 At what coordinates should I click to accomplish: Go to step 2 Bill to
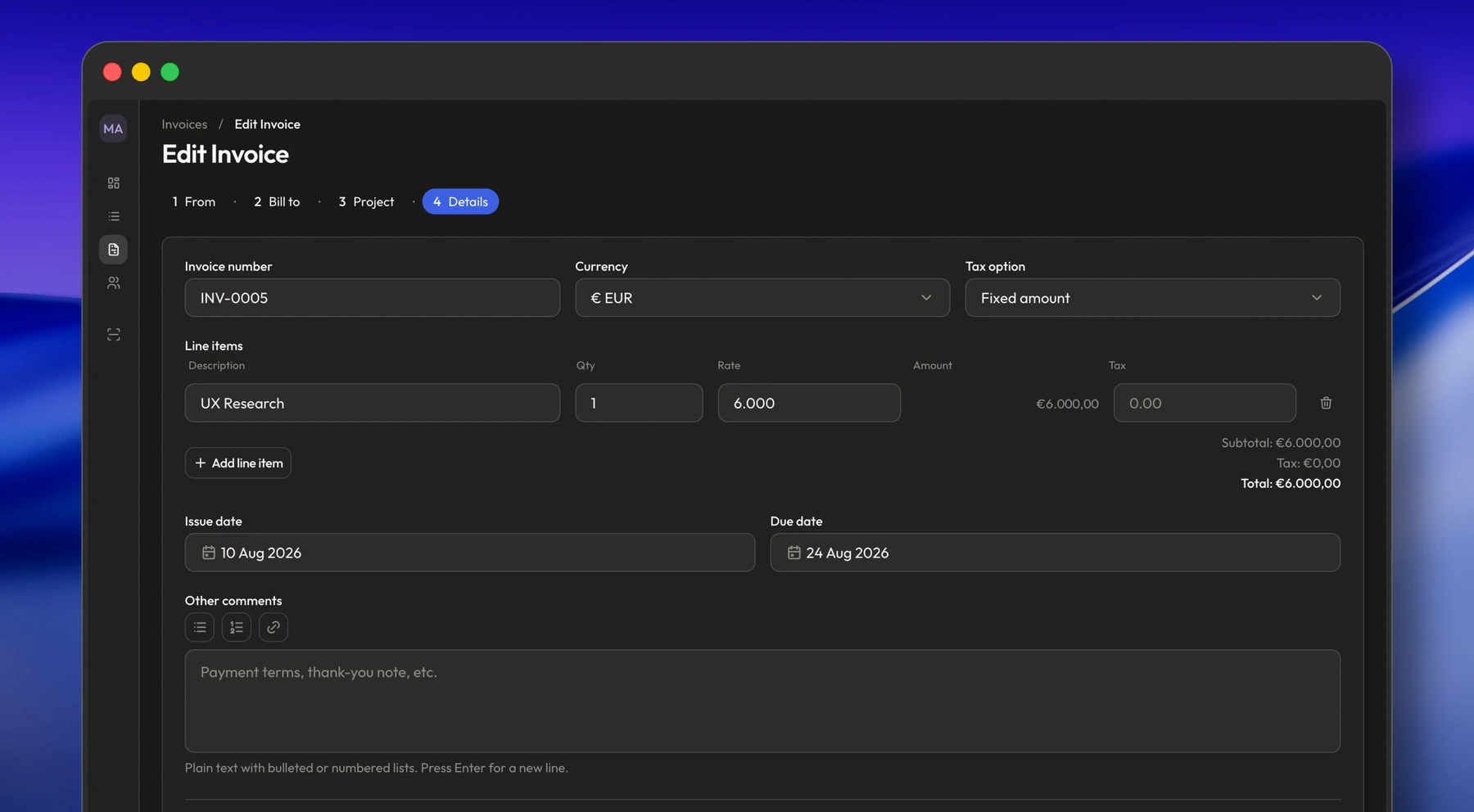click(277, 201)
